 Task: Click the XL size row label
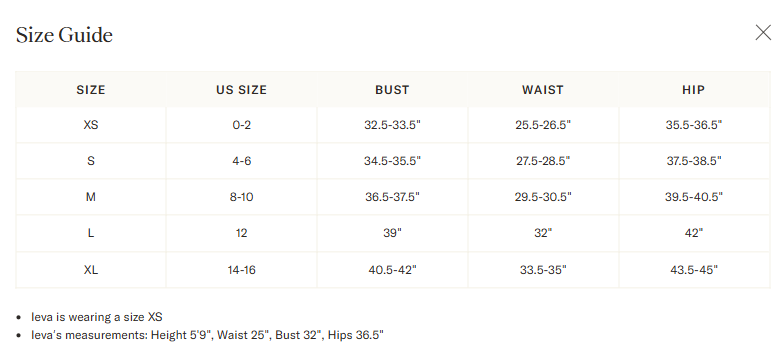[91, 270]
